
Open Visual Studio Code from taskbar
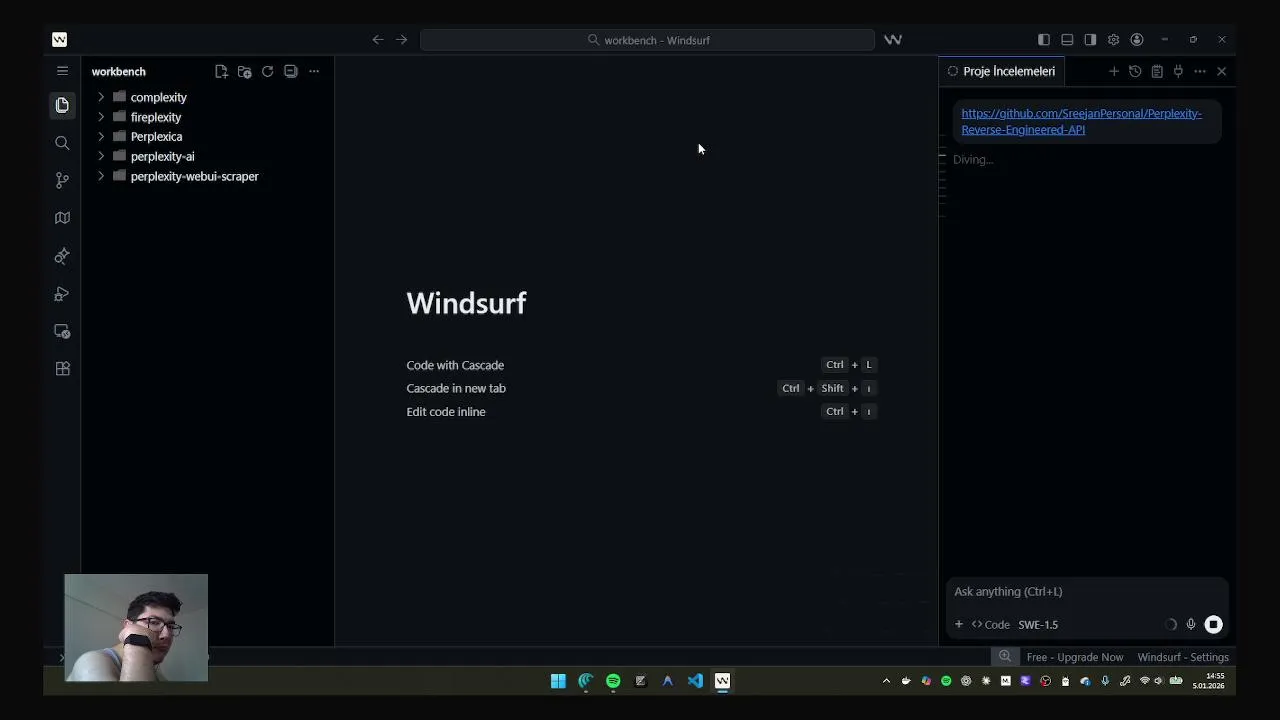point(695,681)
